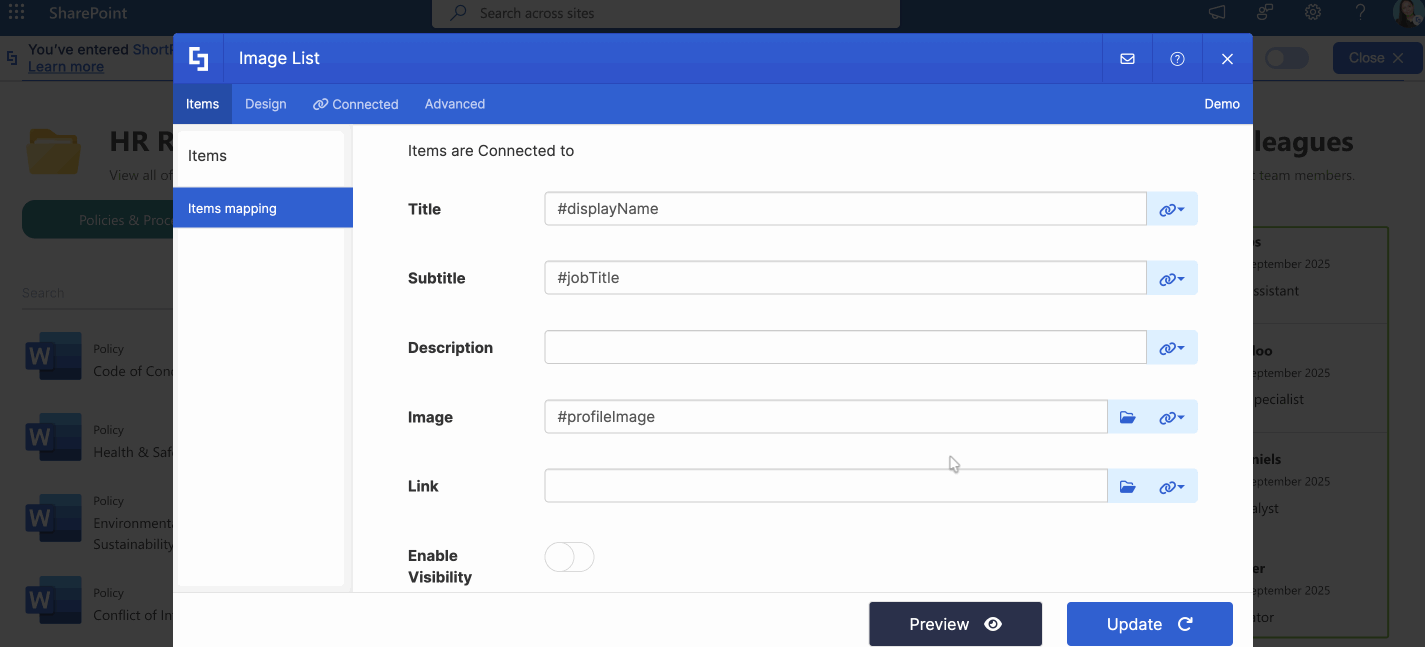Image resolution: width=1425 pixels, height=647 pixels.
Task: Click the ShortPoint logo in the dialog header
Action: click(198, 58)
